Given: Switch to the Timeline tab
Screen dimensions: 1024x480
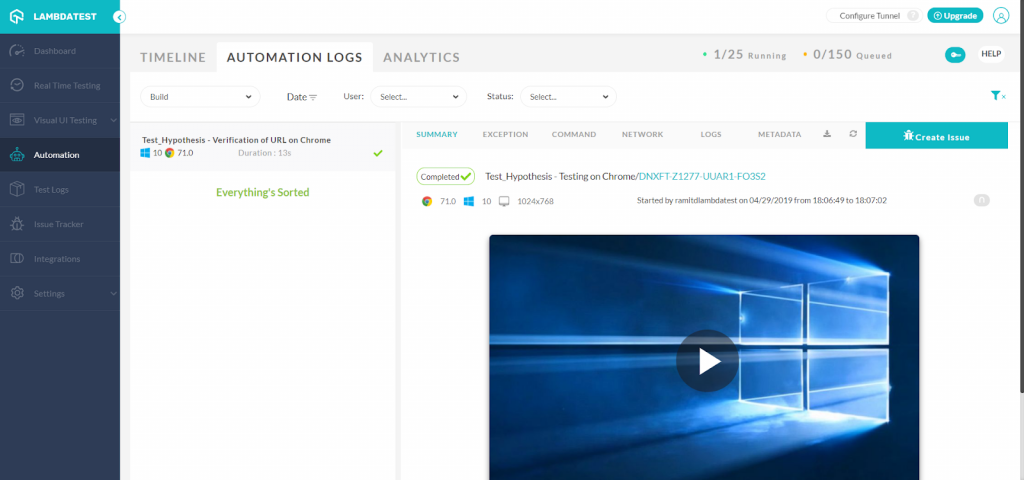Looking at the screenshot, I should pos(173,58).
